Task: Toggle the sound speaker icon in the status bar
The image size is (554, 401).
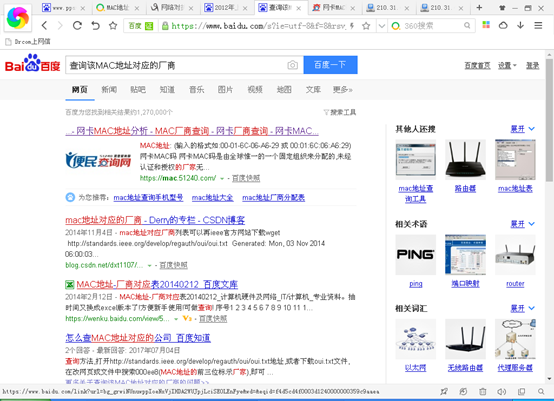Action: click(502, 391)
